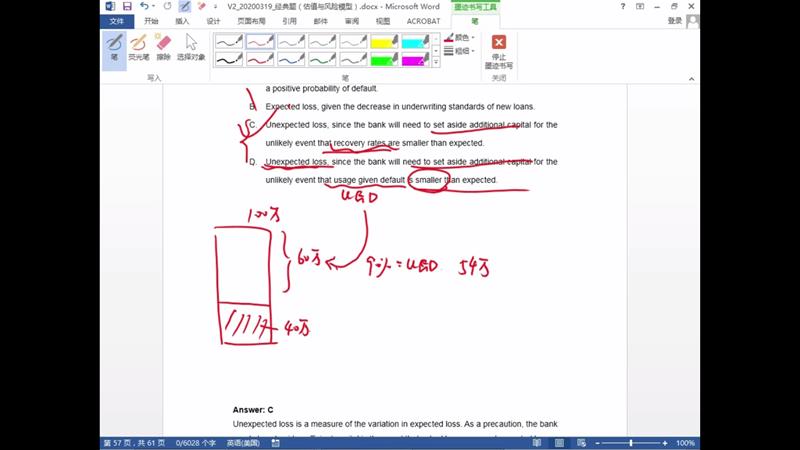
Task: Switch to the Home (开始) tab
Action: tap(151, 21)
